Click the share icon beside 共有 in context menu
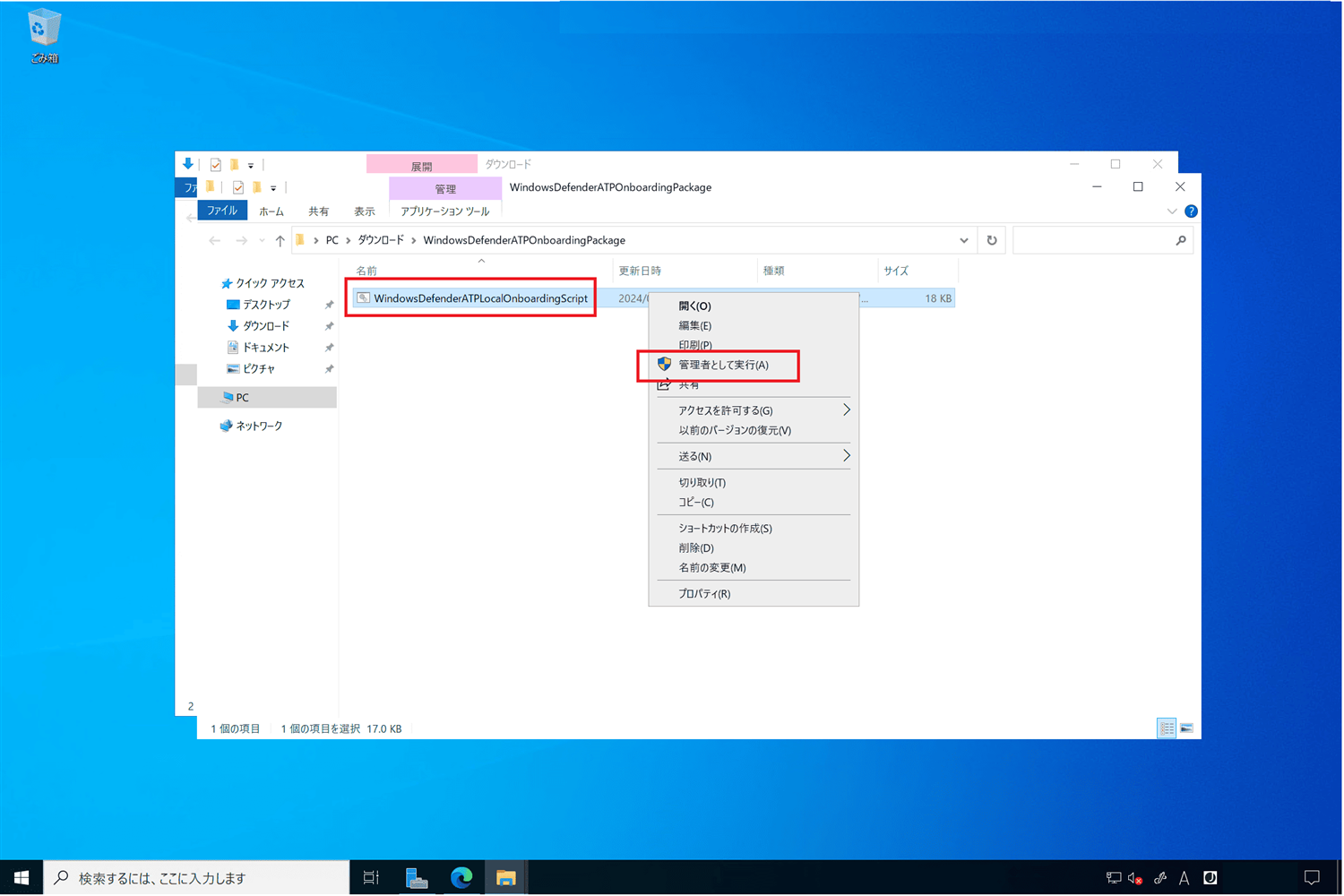Image resolution: width=1344 pixels, height=896 pixels. coord(664,385)
